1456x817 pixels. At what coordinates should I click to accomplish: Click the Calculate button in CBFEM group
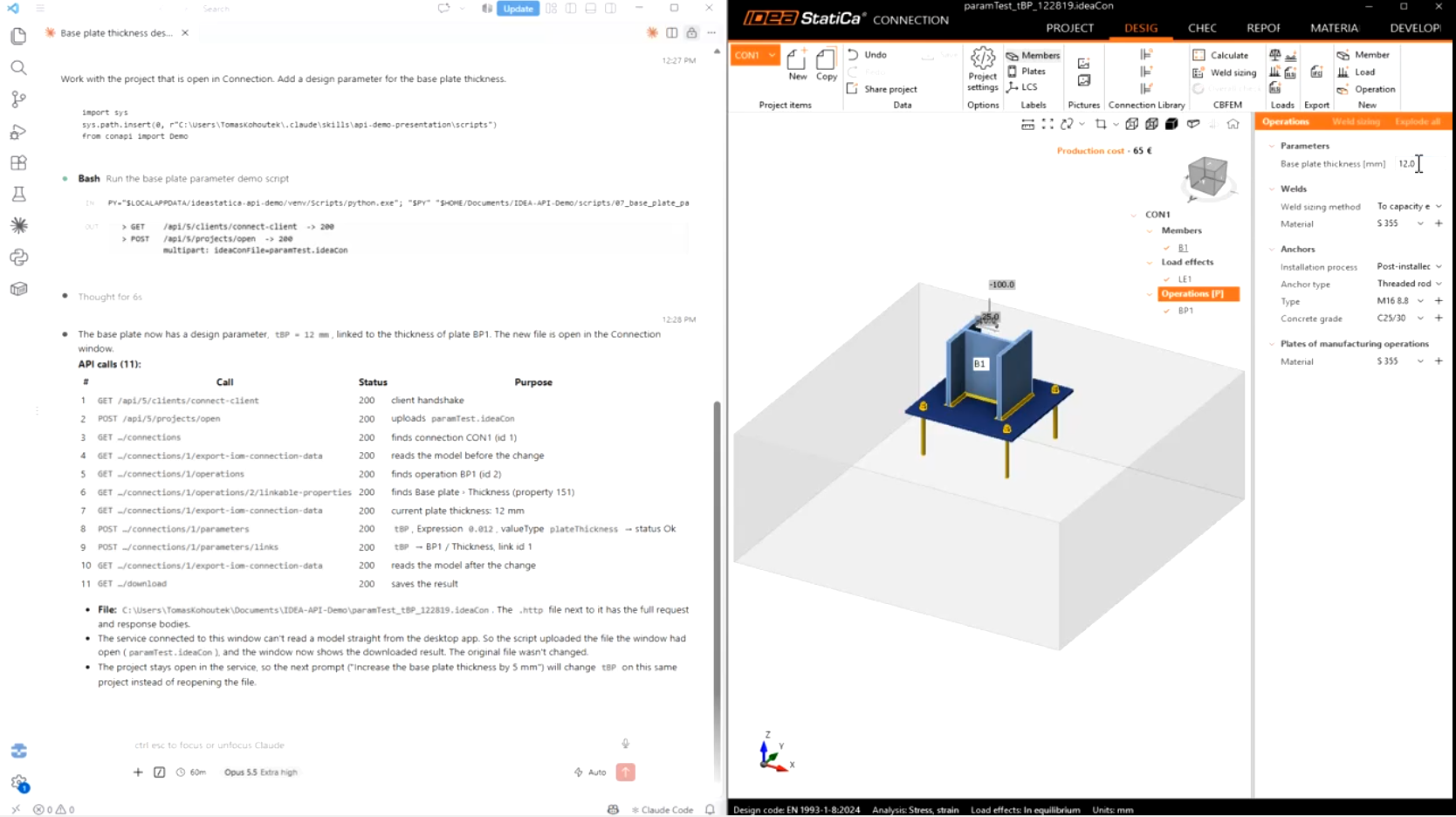[1220, 55]
